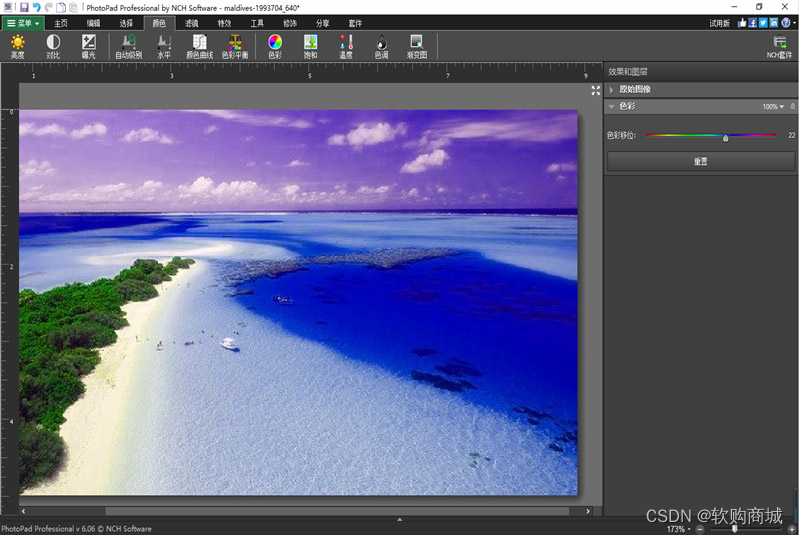Click the hue shift value 22
This screenshot has height=535, width=799.
[x=791, y=135]
